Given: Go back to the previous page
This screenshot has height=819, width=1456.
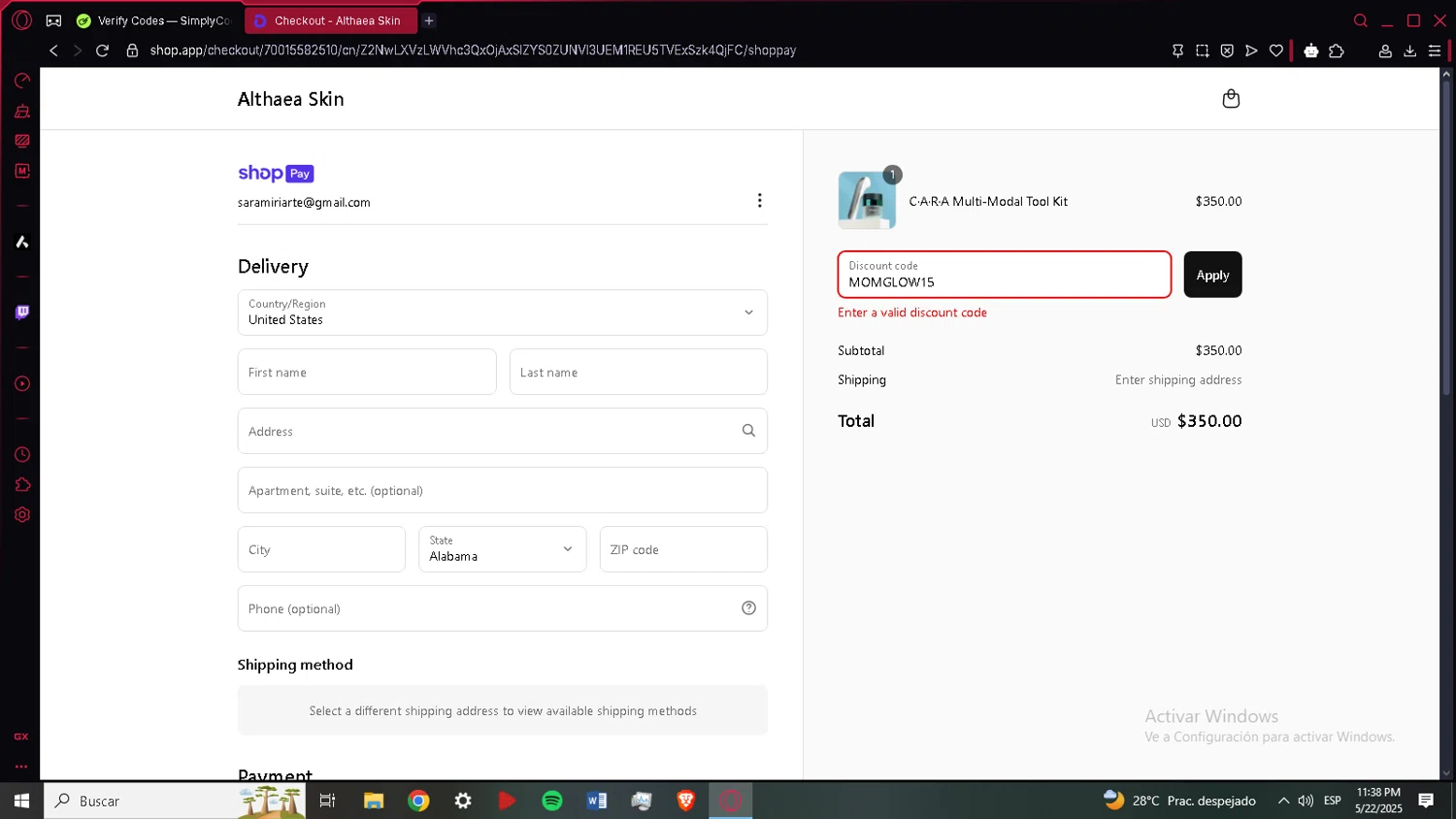Looking at the screenshot, I should coord(53,50).
